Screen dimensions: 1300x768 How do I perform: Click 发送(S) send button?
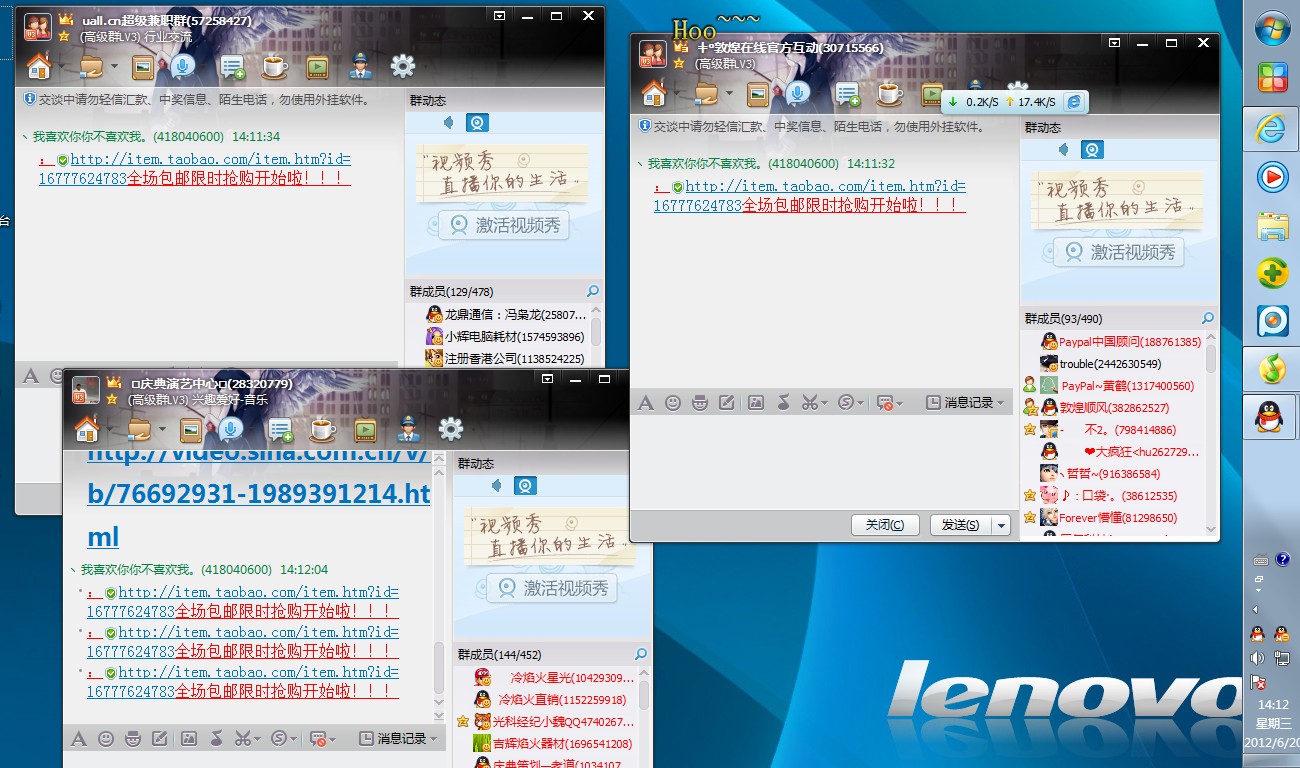(x=961, y=525)
